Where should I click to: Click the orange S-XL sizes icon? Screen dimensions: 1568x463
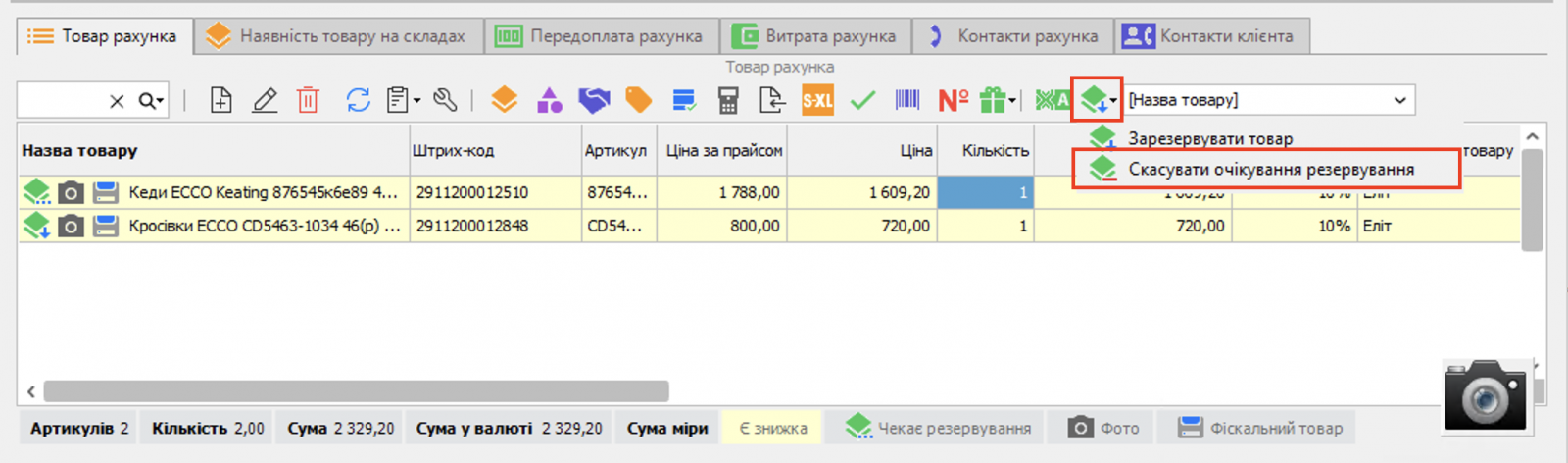[817, 100]
